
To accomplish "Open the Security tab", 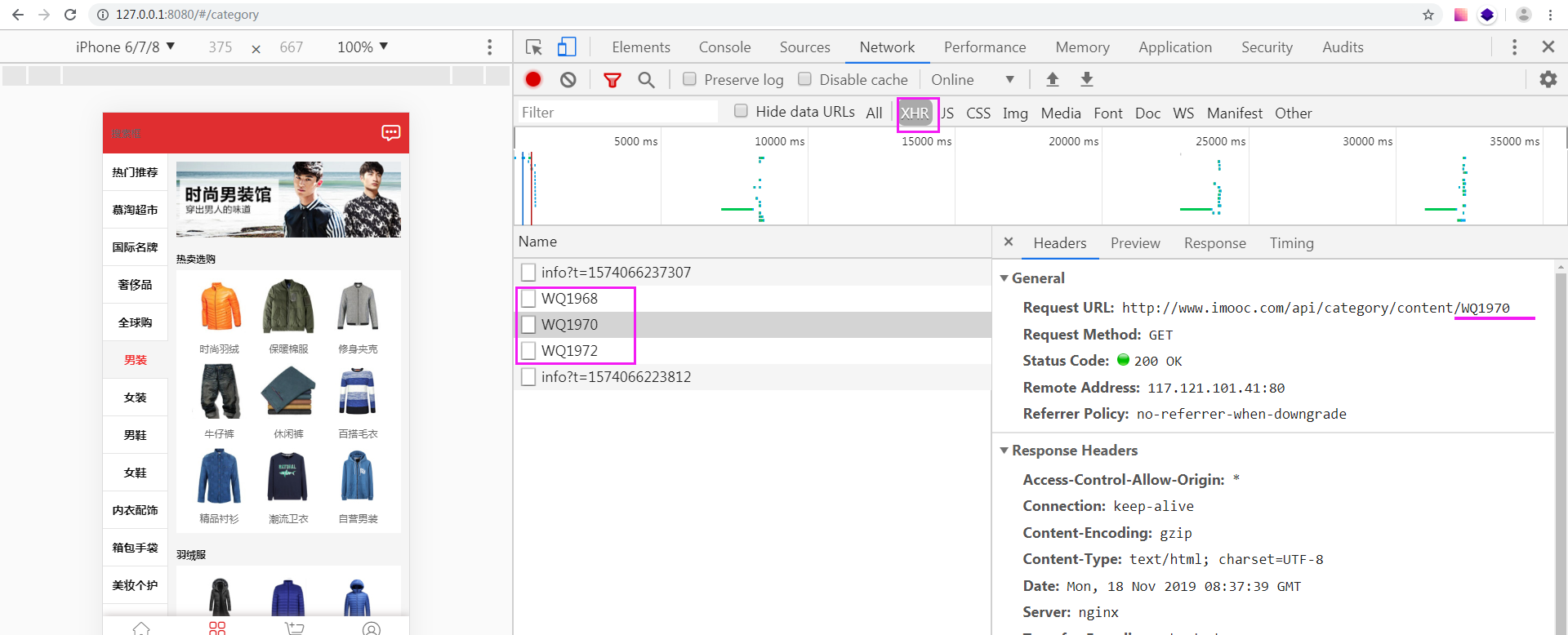I will point(1267,47).
